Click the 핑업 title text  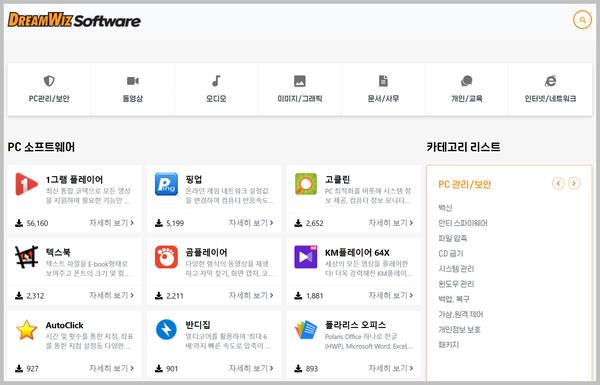point(194,179)
